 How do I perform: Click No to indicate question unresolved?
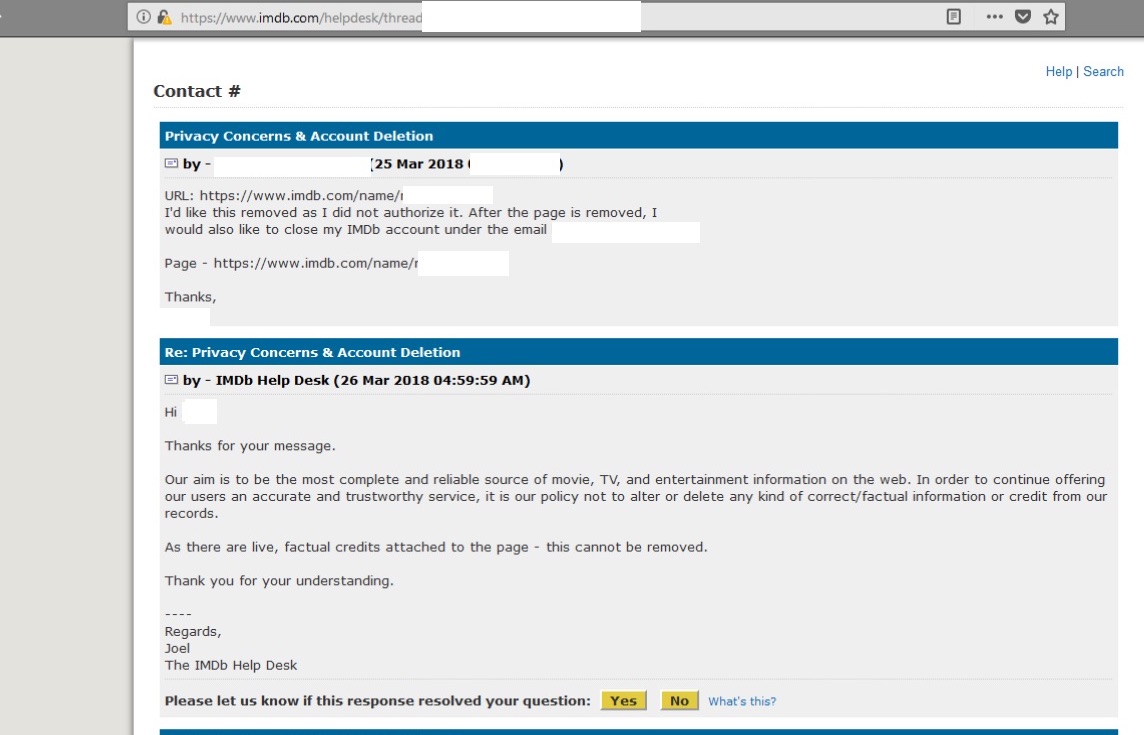(x=679, y=701)
